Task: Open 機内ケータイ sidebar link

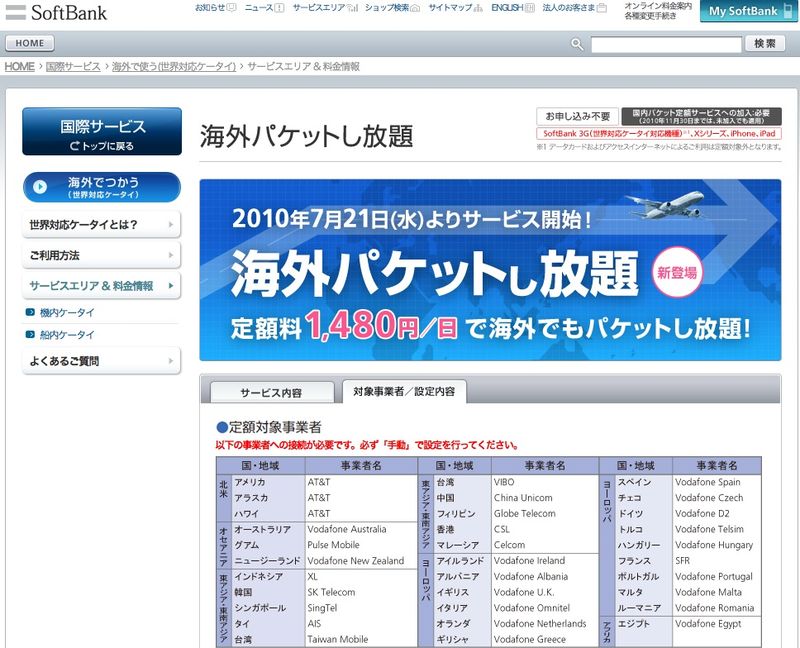Action: click(67, 312)
